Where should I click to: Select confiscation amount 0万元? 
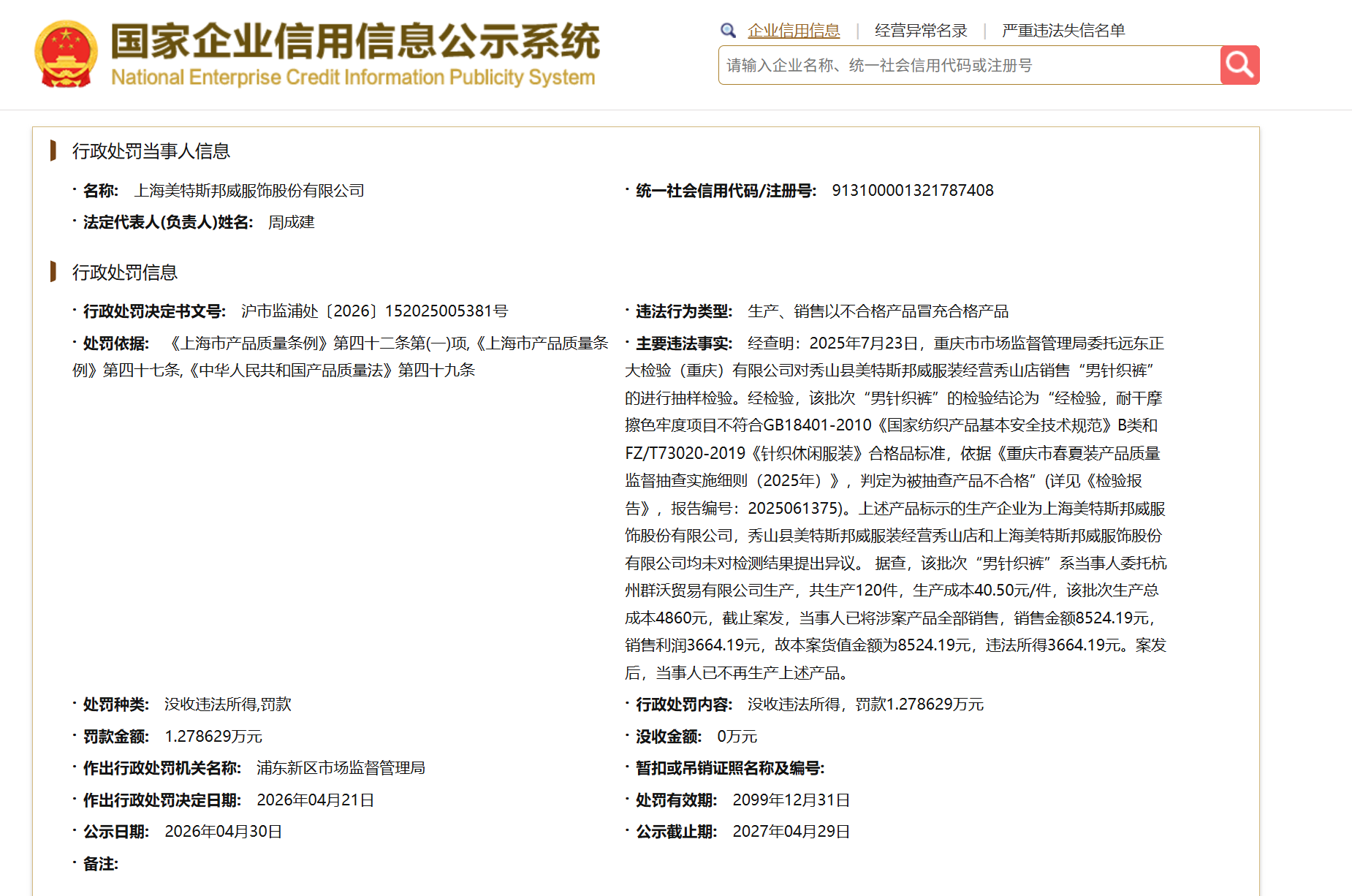pos(737,737)
